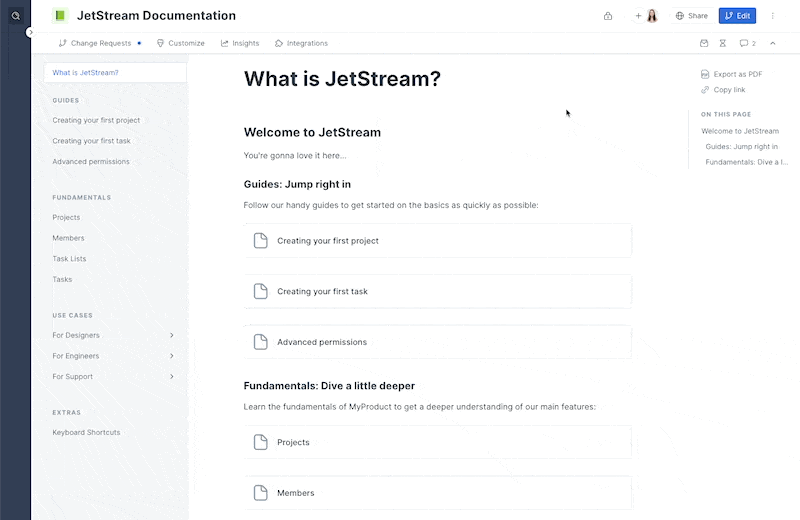Image resolution: width=800 pixels, height=520 pixels.
Task: Click Export as PDF
Action: pos(737,74)
